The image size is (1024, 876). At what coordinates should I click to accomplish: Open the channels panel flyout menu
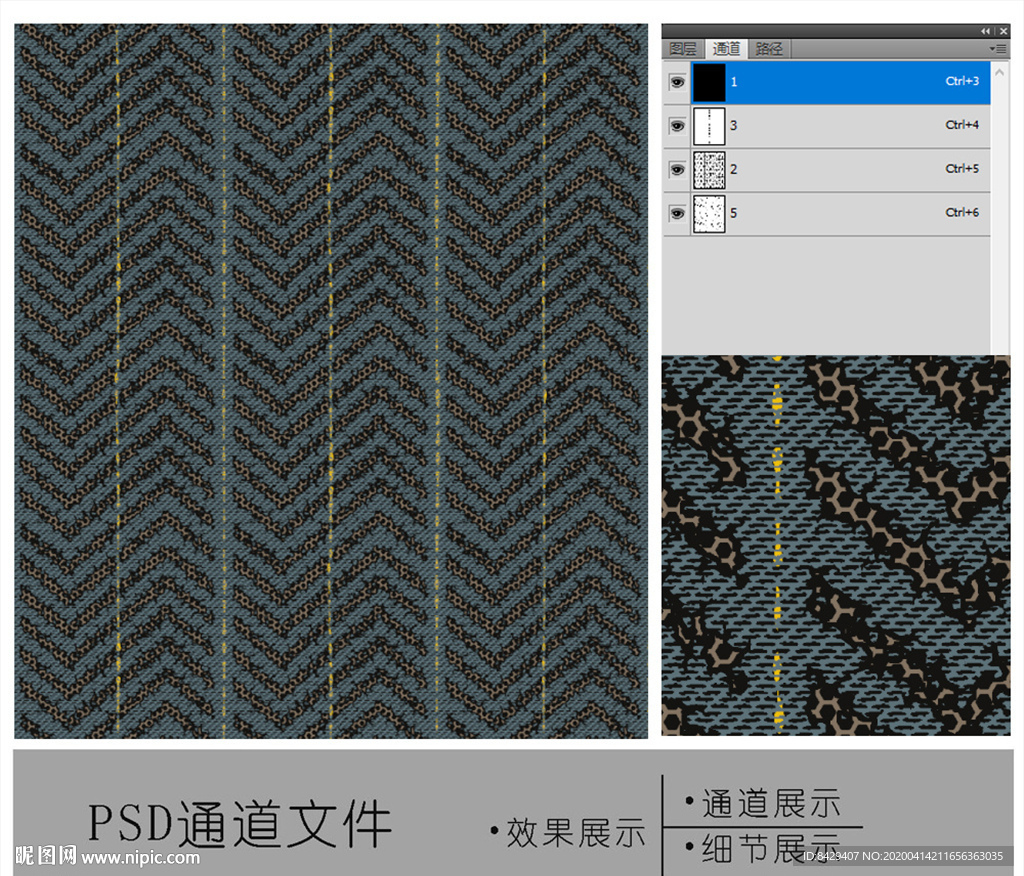(x=997, y=49)
